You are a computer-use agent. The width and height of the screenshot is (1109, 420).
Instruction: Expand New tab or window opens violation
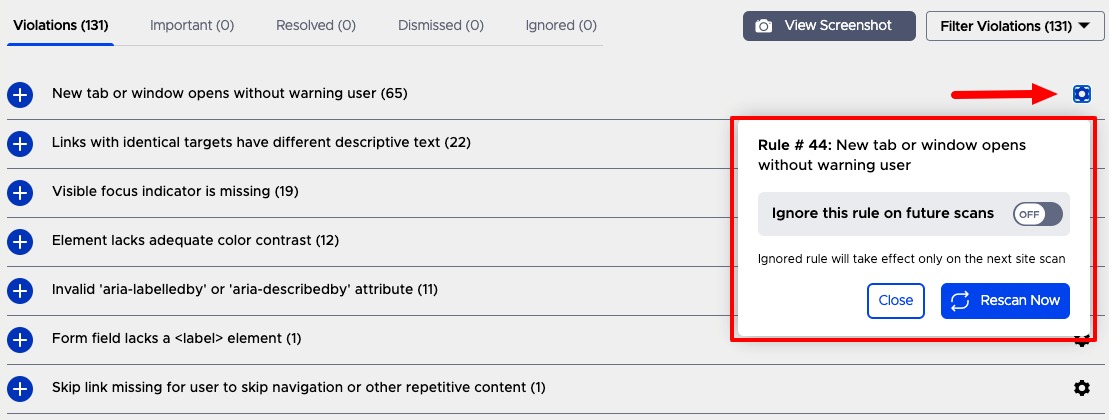tap(20, 95)
